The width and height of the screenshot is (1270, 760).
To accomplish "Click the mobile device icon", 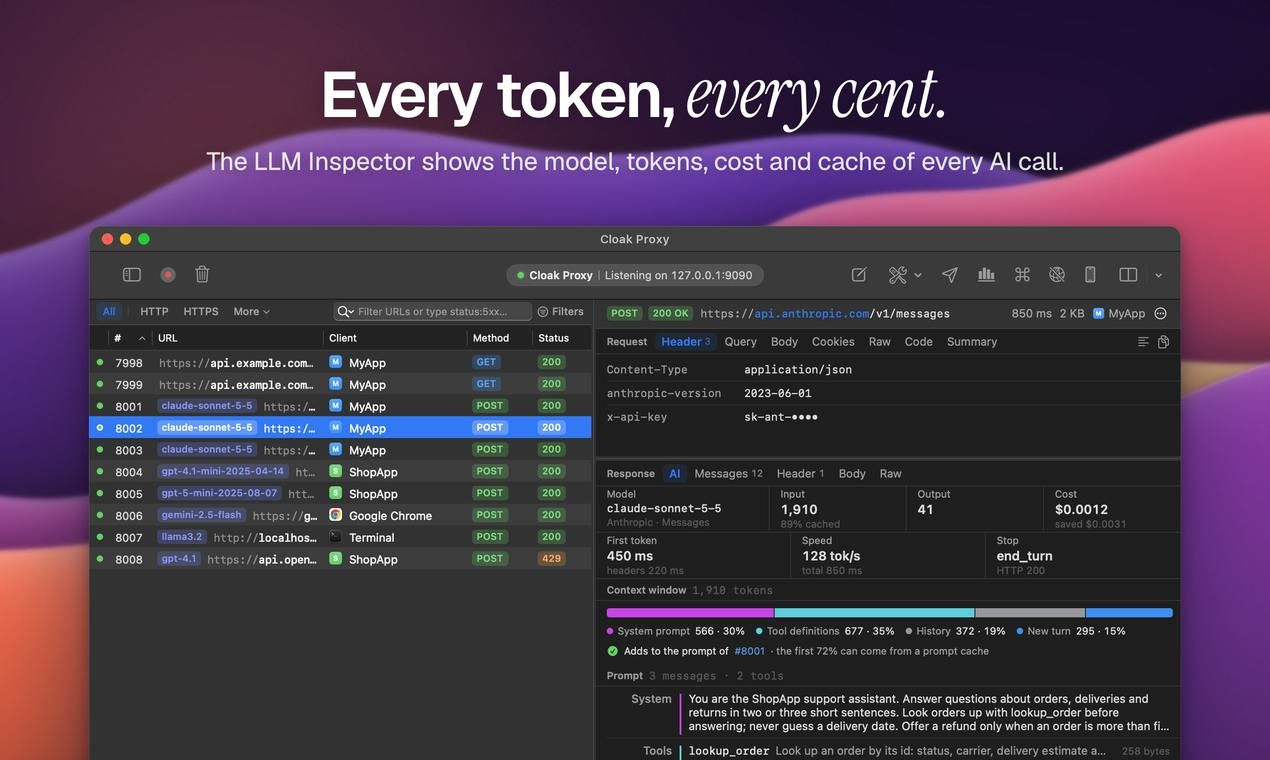I will click(1091, 274).
